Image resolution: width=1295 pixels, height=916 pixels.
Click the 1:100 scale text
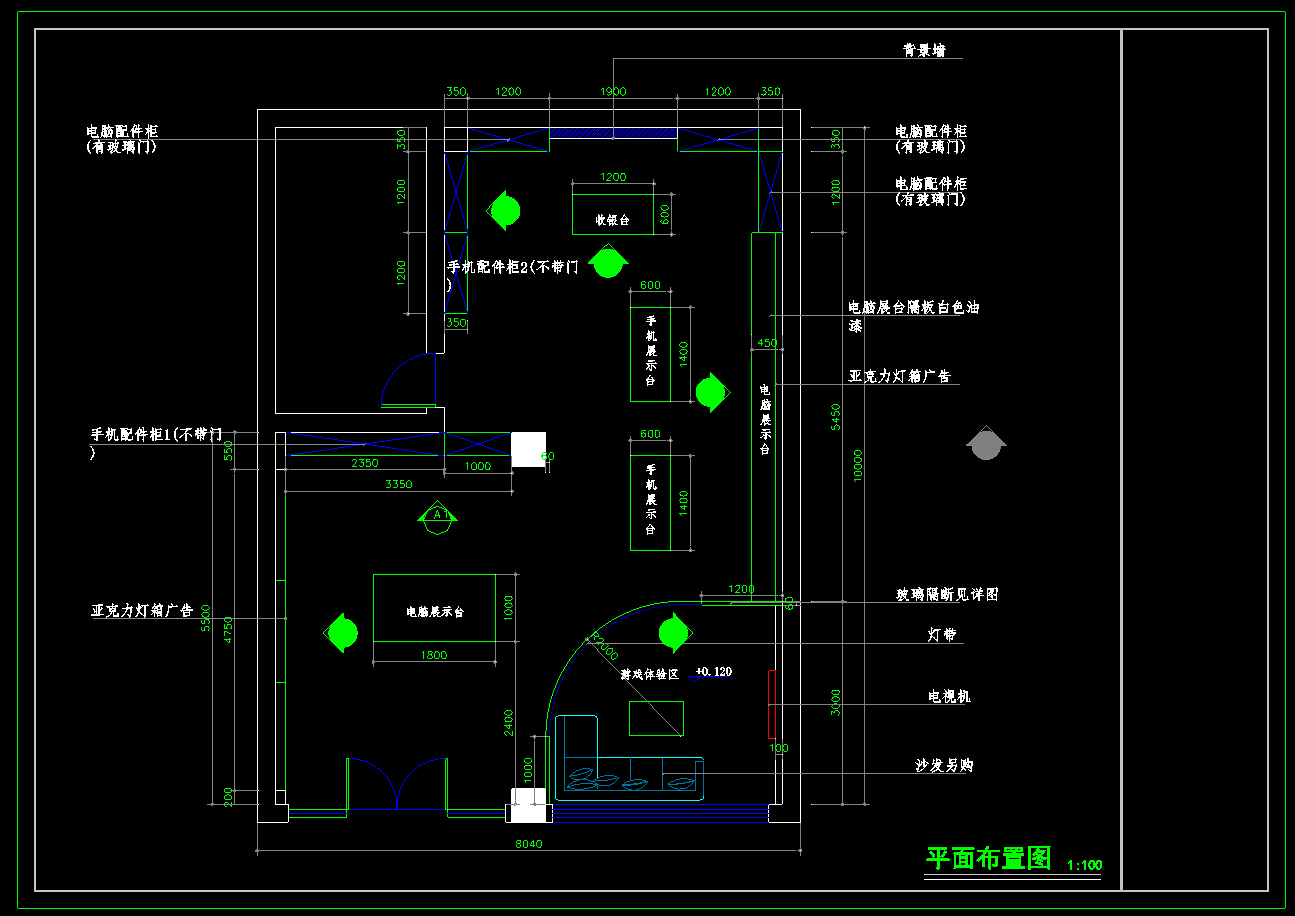pos(1085,865)
